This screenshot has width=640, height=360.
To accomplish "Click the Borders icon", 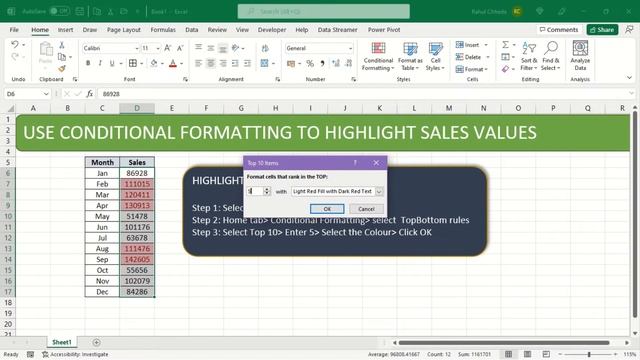I will tap(133, 63).
